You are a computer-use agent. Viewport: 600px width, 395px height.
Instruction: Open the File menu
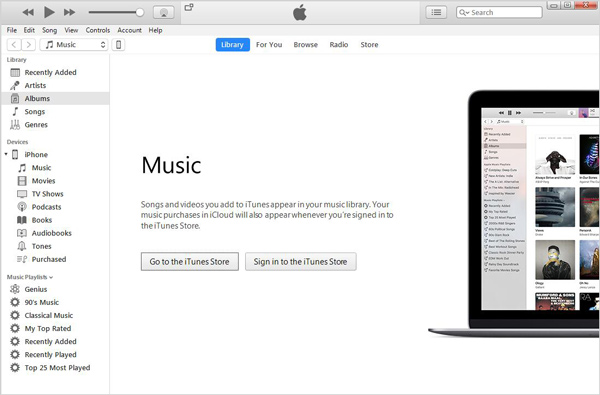tap(12, 30)
